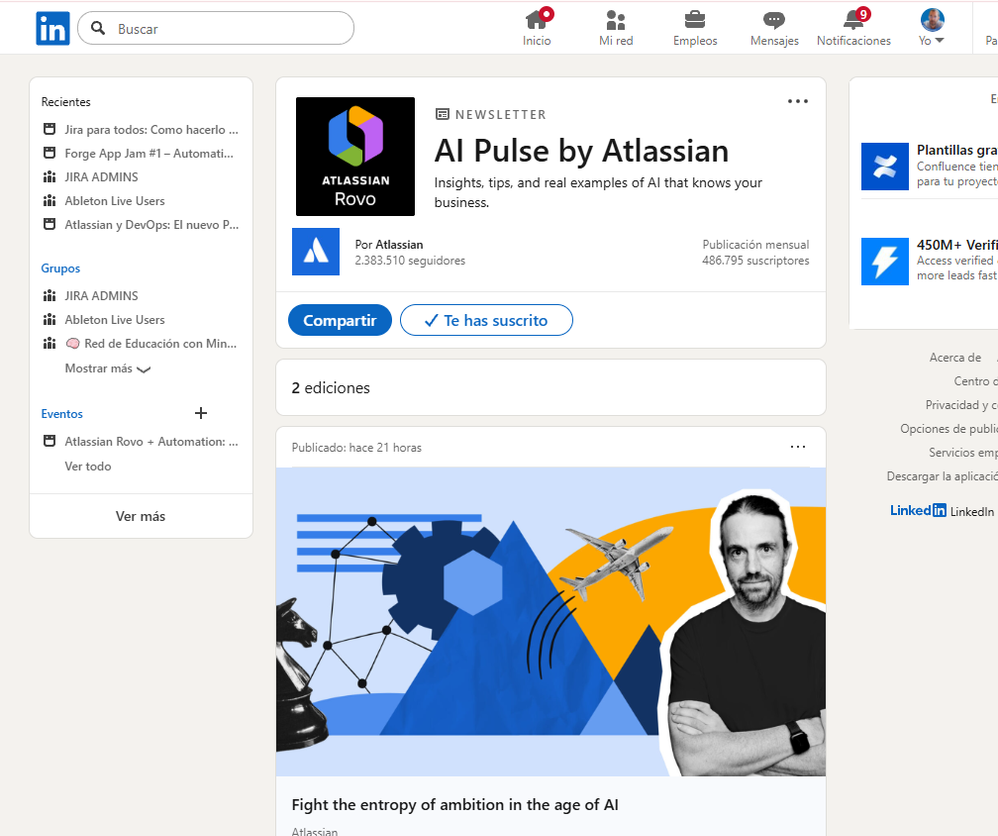Click Mi red label in navigation
998x836 pixels.
click(x=616, y=41)
